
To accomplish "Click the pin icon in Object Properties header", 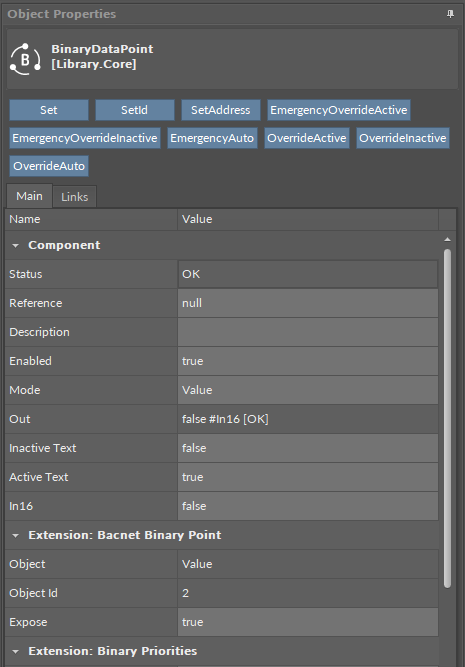I will [450, 14].
